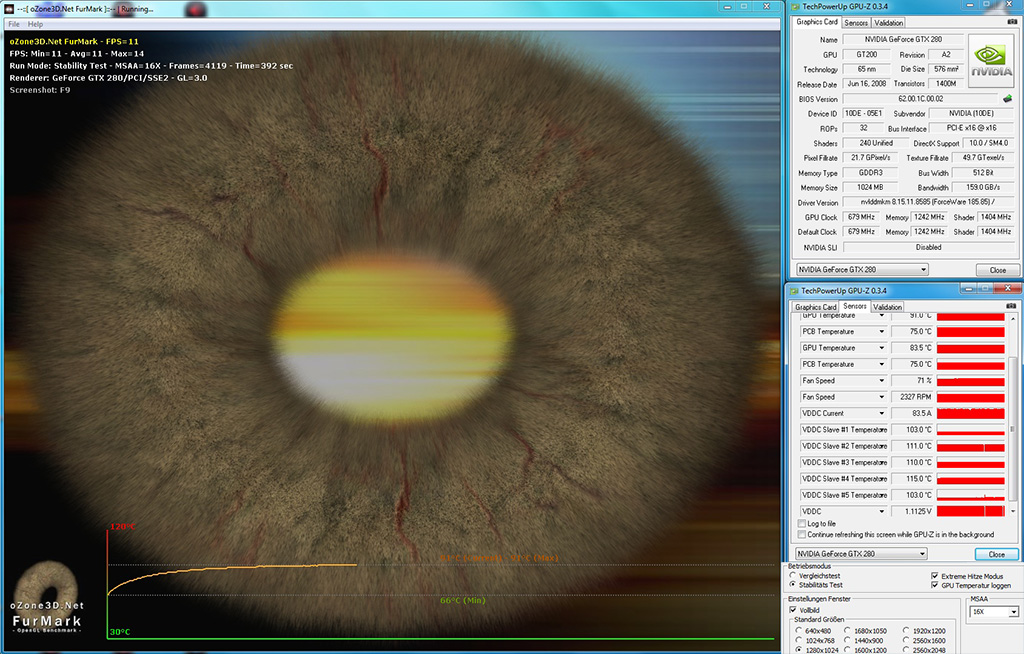This screenshot has height=654, width=1024.
Task: Click the Shaders value 240 Unified
Action: tap(876, 143)
